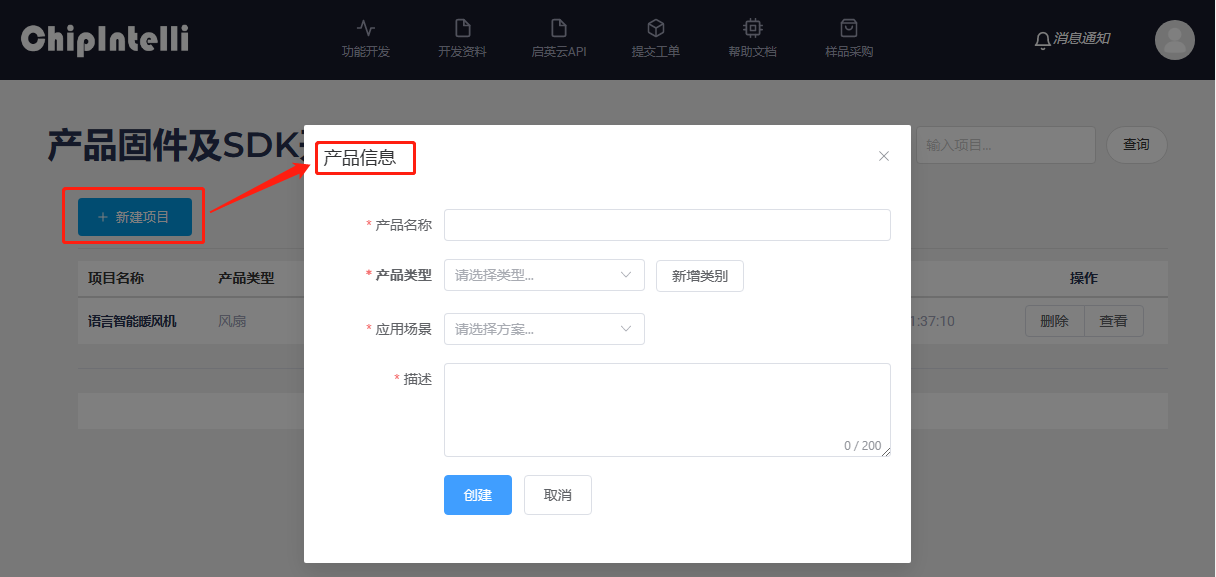Click the 消息通知 bell icon
This screenshot has width=1216, height=577.
pyautogui.click(x=1042, y=40)
